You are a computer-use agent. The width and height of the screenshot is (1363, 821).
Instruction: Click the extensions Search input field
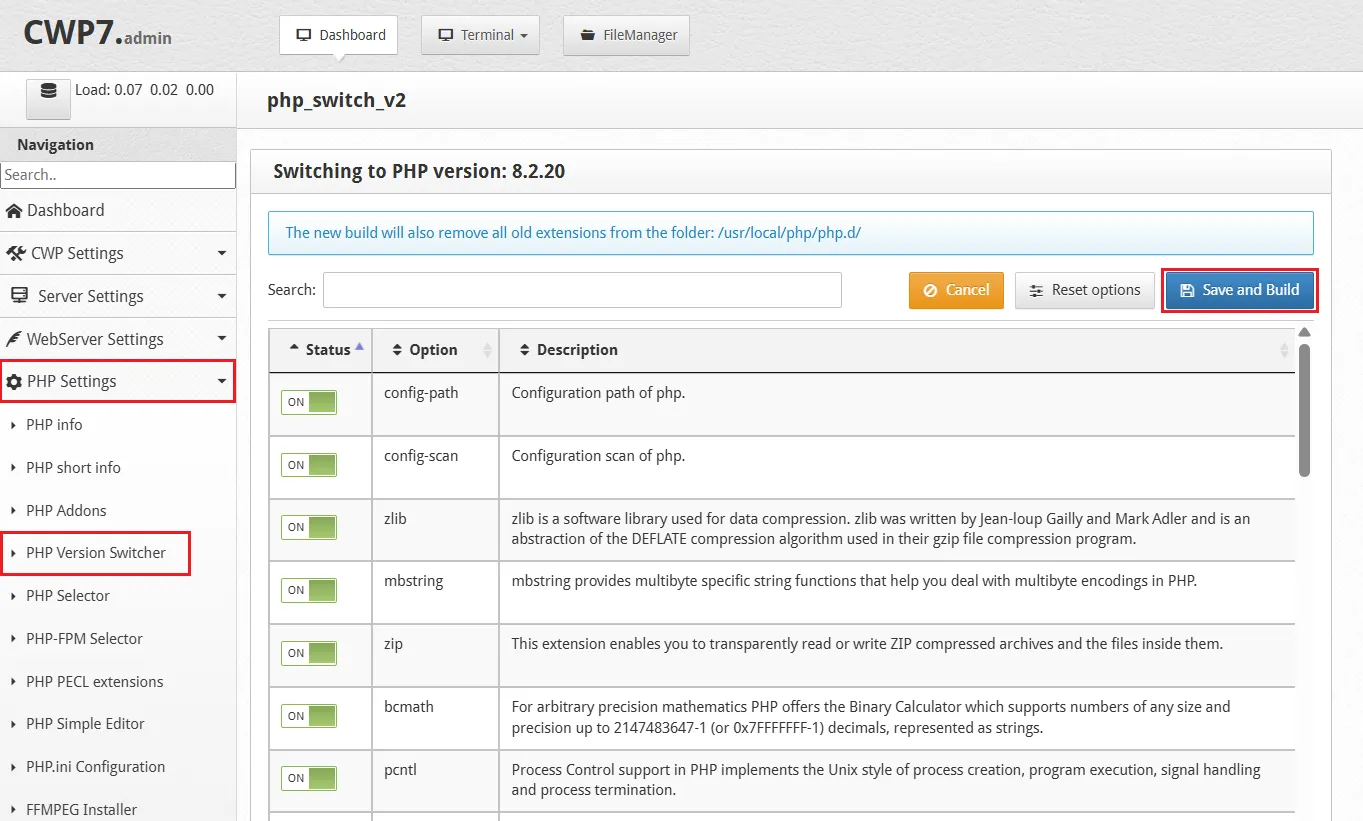(x=583, y=289)
